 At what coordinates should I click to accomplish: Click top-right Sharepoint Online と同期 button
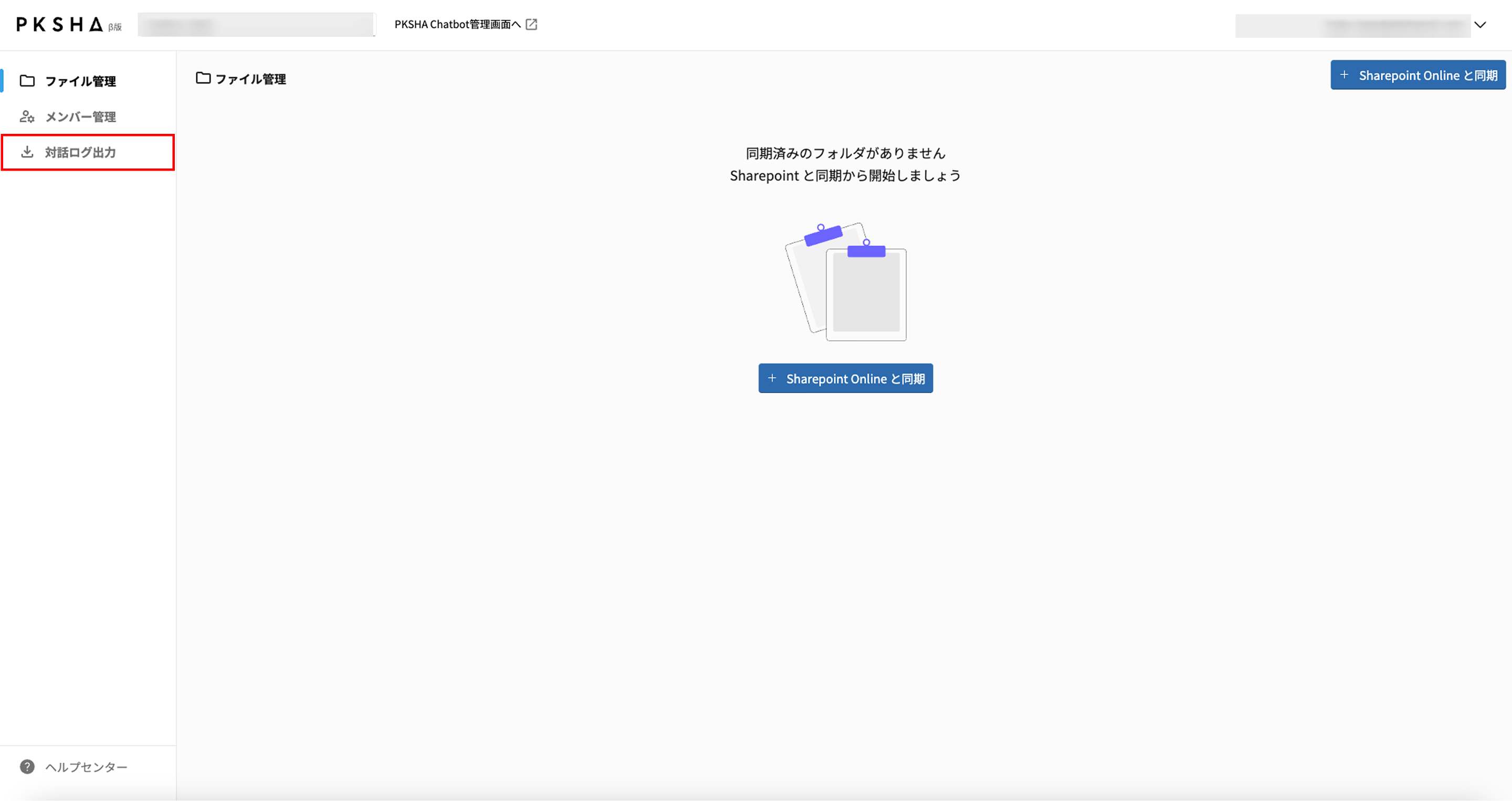coord(1418,75)
